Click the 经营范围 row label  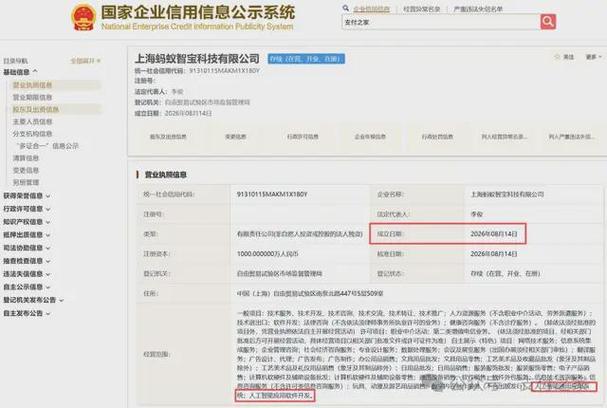[x=157, y=354]
